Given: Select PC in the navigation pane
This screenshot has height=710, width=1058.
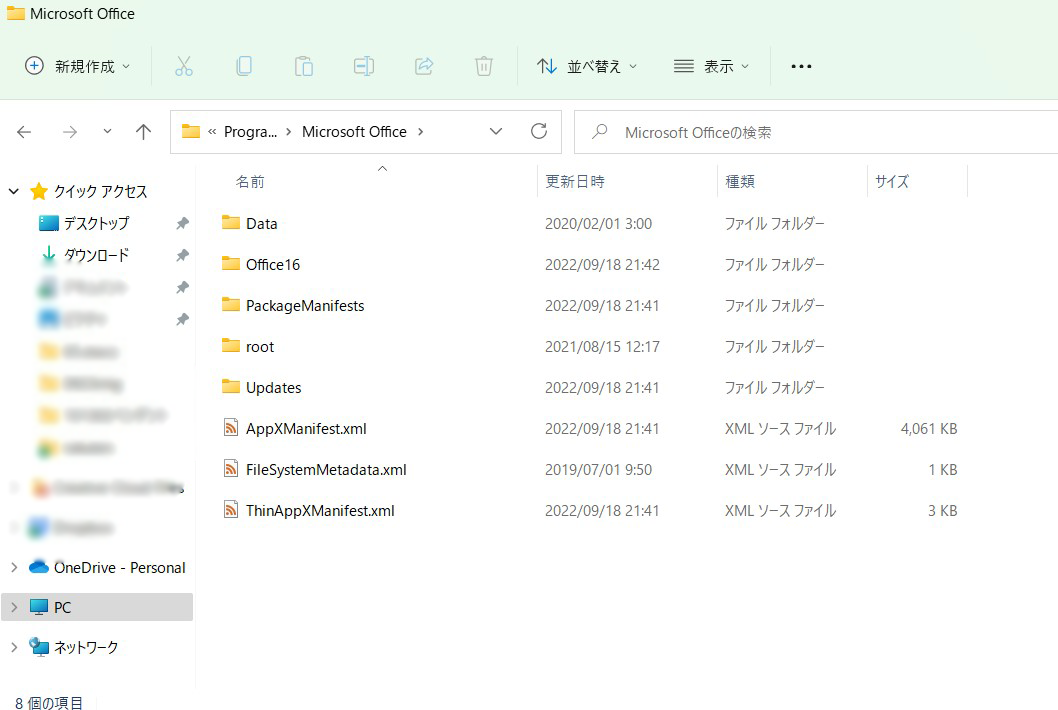Looking at the screenshot, I should coord(62,607).
